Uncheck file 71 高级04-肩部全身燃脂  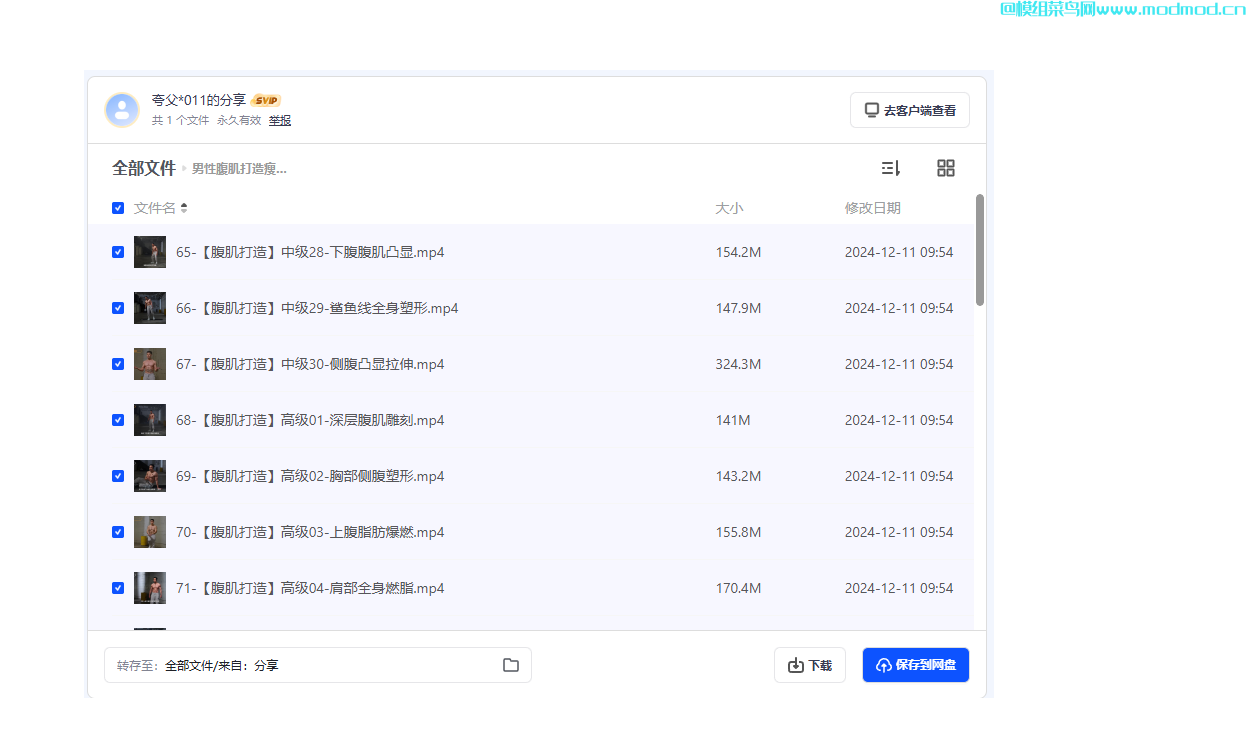pyautogui.click(x=118, y=588)
